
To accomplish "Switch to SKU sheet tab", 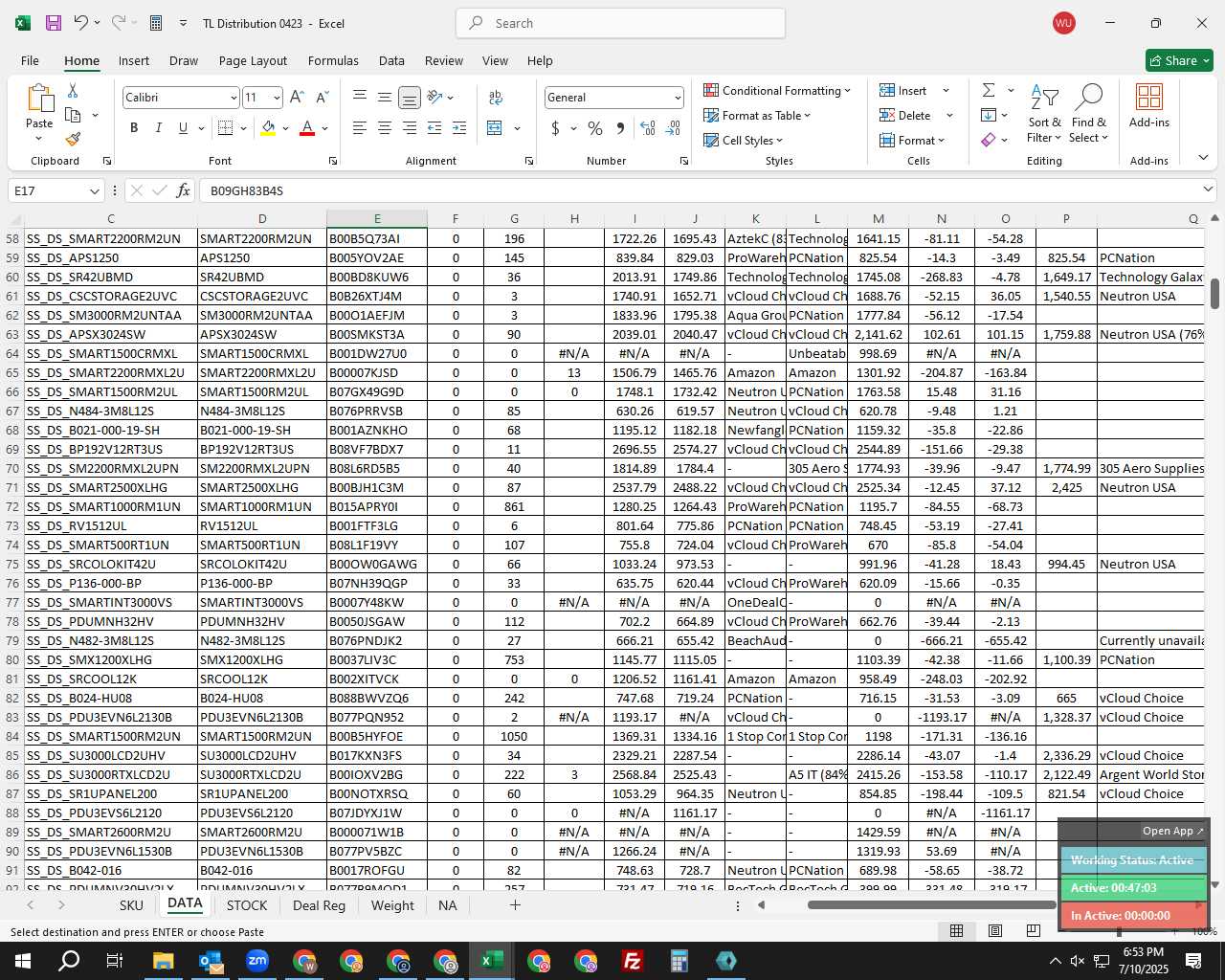I will coord(131,905).
